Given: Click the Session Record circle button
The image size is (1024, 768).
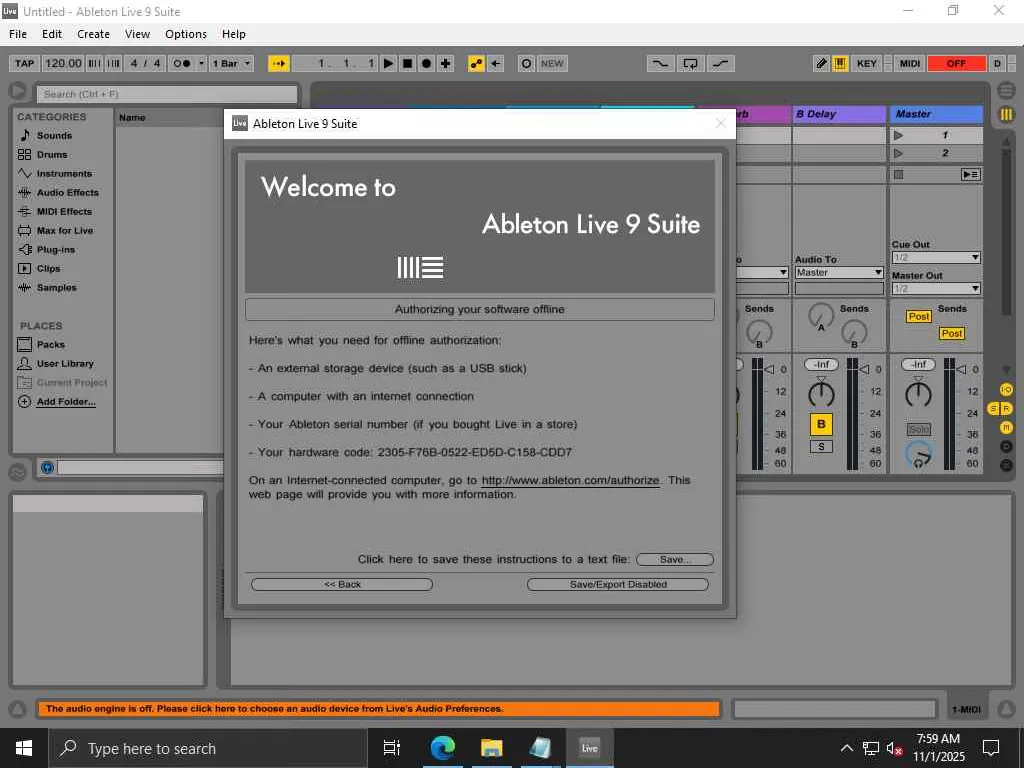Looking at the screenshot, I should (x=526, y=63).
